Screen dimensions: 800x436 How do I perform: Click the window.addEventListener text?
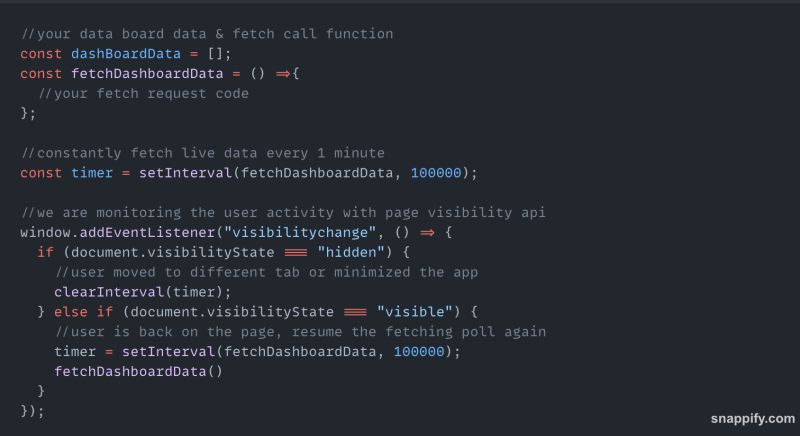coord(117,233)
